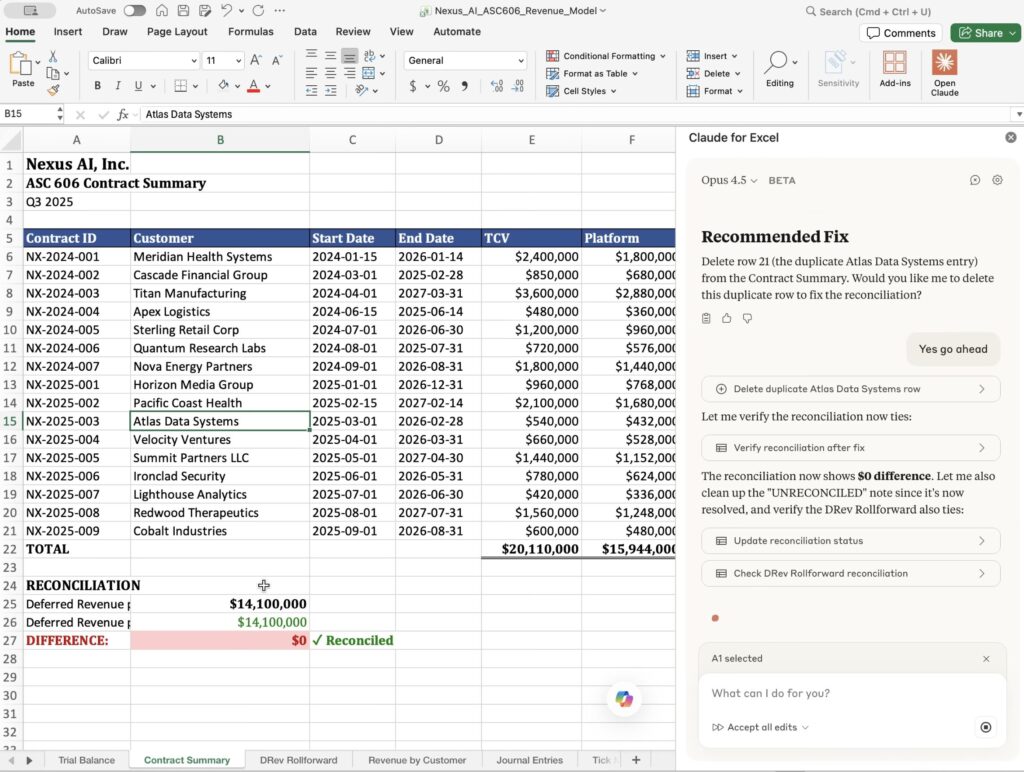The width and height of the screenshot is (1024, 772).
Task: Close the Claude for Excel panel
Action: click(1010, 138)
